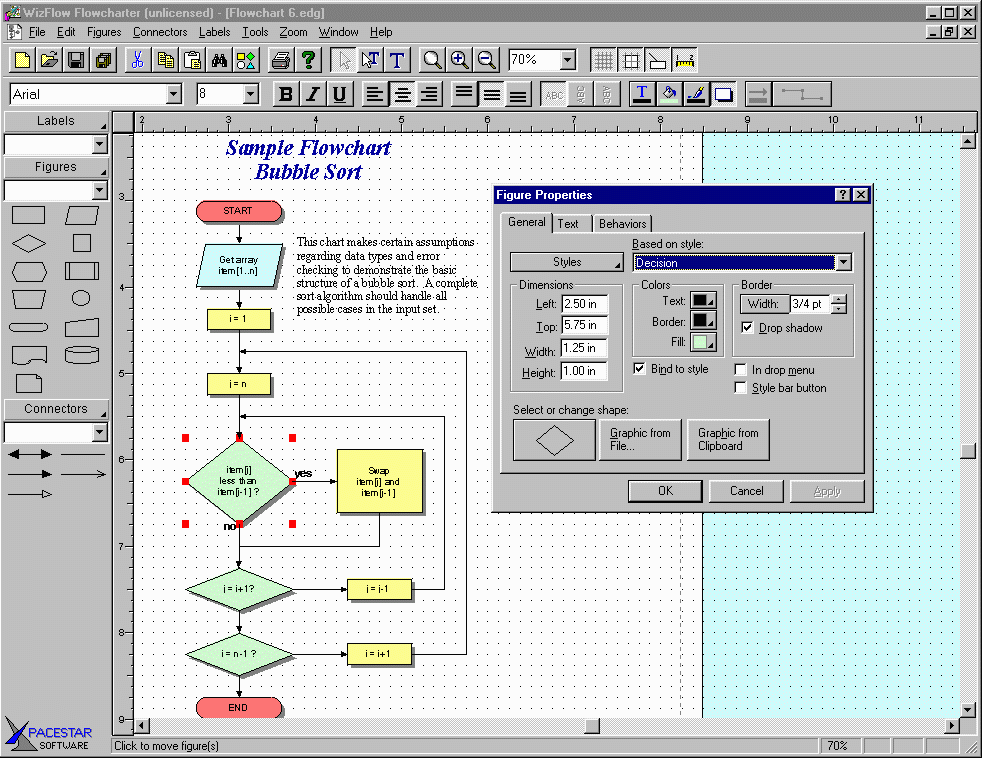Copy selection using the copy icon
Viewport: 982px width, 758px height.
pyautogui.click(x=165, y=60)
